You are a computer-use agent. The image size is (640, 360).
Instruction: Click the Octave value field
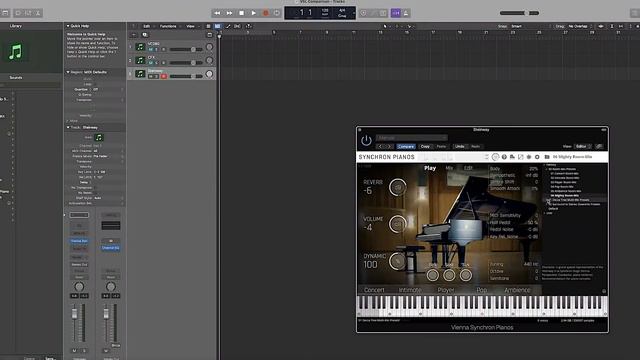pyautogui.click(x=536, y=271)
